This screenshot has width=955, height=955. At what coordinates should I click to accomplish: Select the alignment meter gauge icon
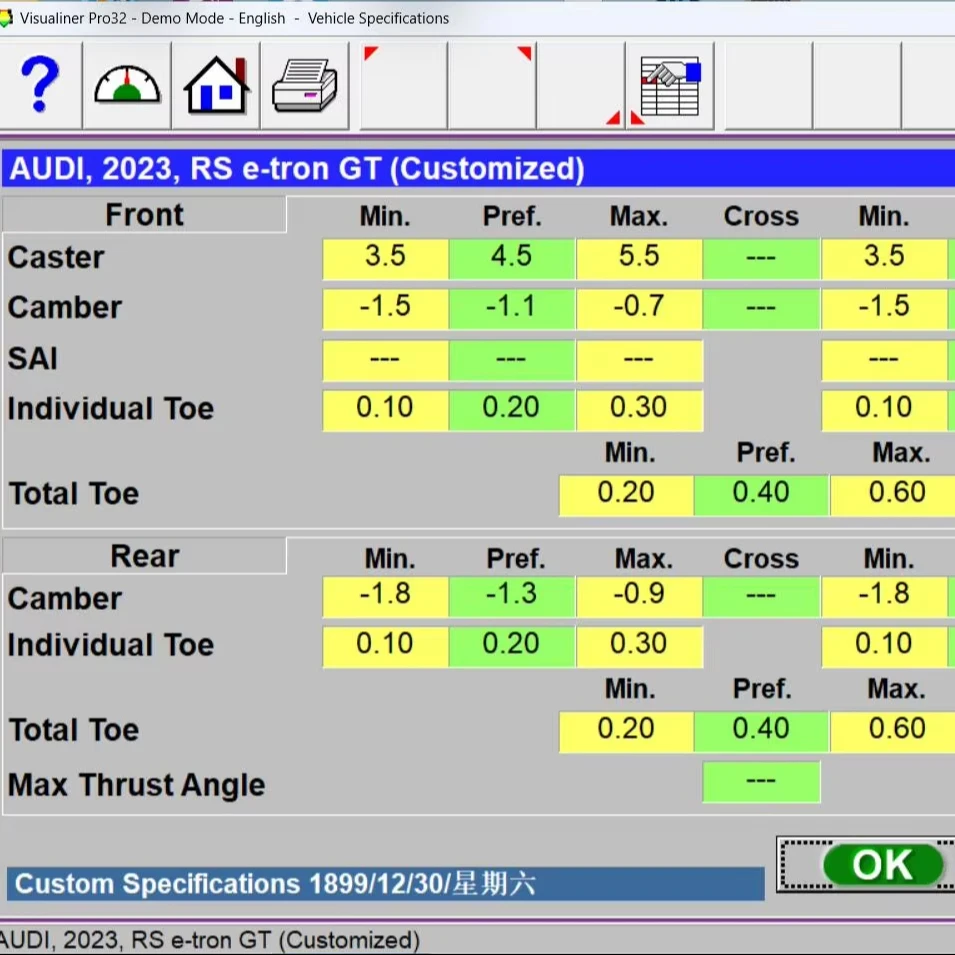coord(126,85)
